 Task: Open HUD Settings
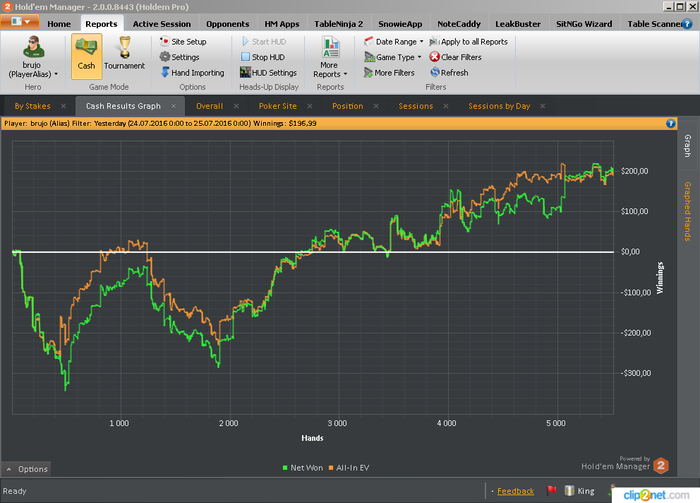[x=268, y=72]
